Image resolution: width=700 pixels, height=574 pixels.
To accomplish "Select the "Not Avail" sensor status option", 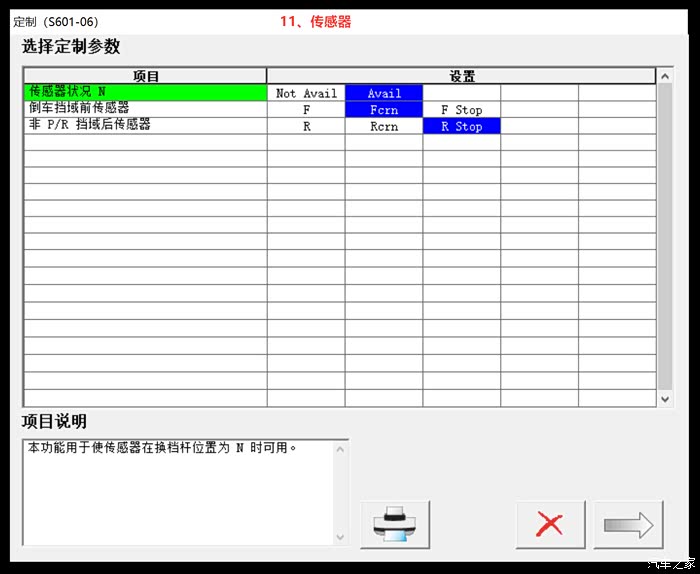I will (306, 93).
